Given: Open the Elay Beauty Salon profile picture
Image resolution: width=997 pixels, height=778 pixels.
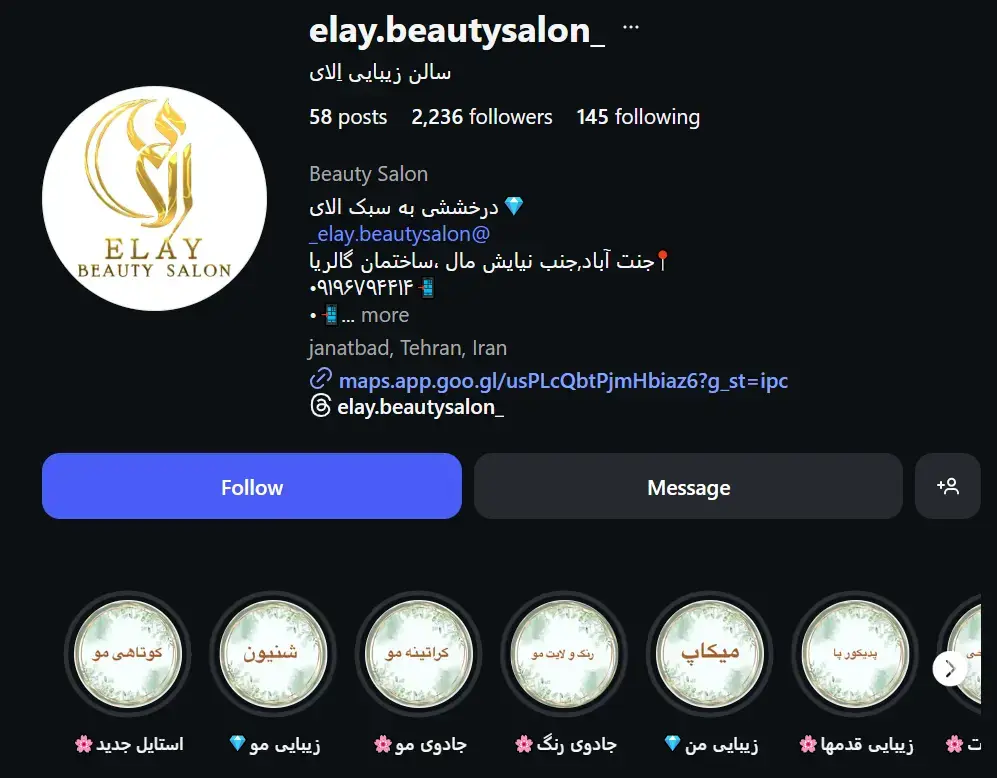Looking at the screenshot, I should (155, 198).
